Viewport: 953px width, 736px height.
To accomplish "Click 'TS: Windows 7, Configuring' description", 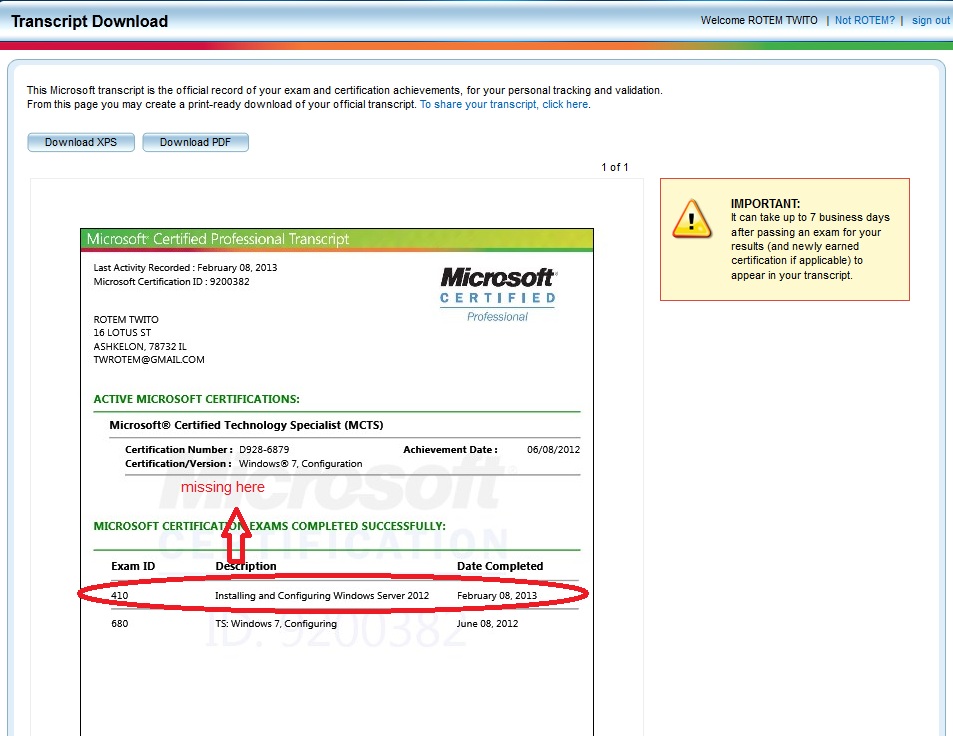I will click(276, 624).
